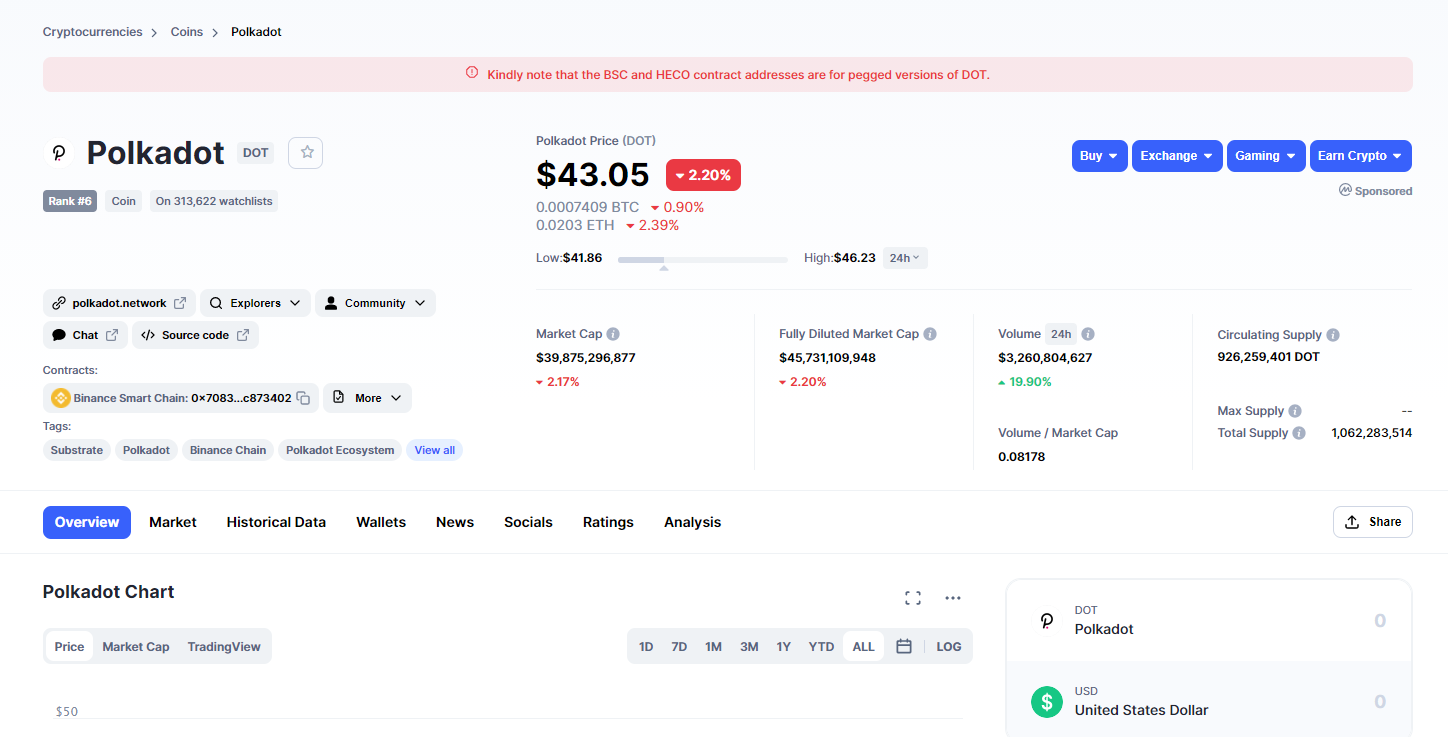Switch chart view to Market Cap
Image resolution: width=1448 pixels, height=737 pixels.
136,647
